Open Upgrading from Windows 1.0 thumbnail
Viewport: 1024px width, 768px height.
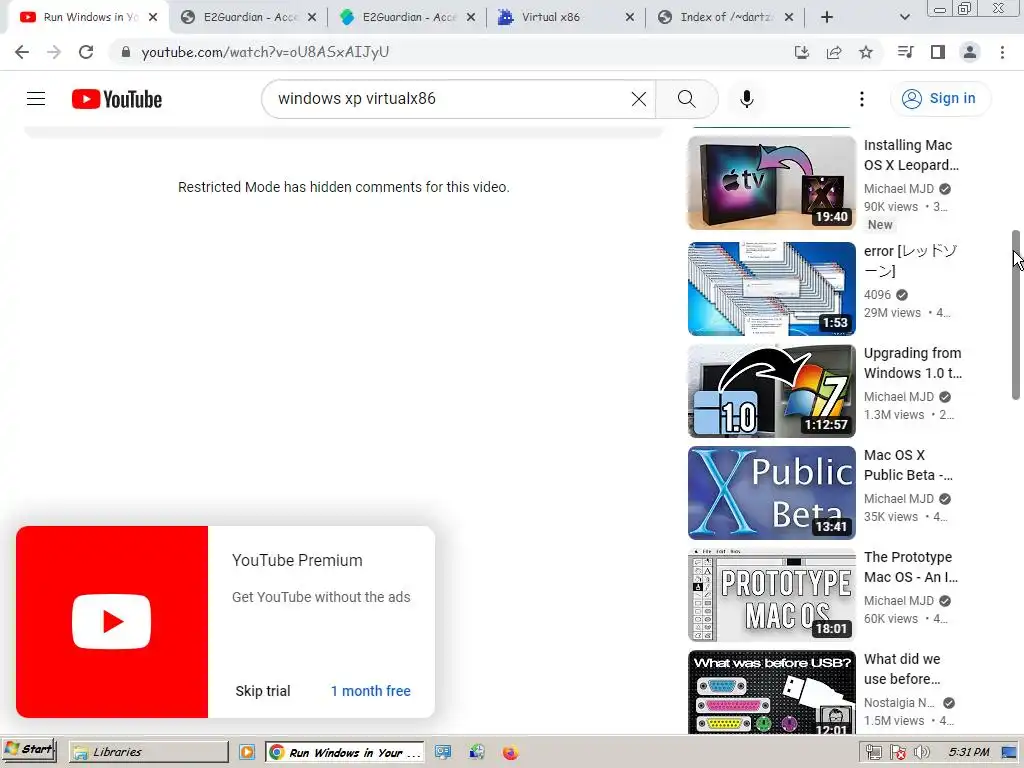point(771,391)
